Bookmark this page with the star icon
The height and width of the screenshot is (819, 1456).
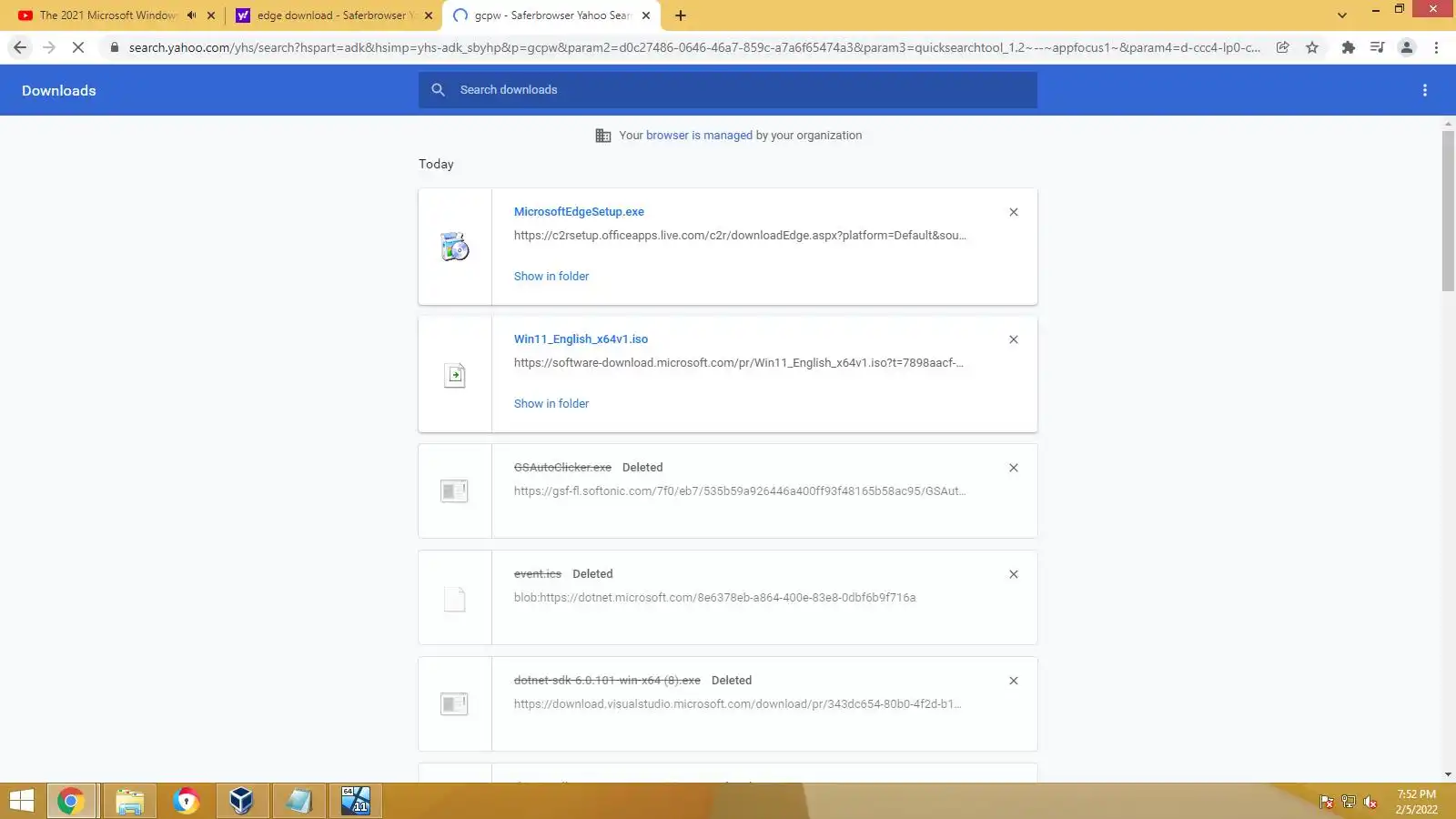point(1312,47)
